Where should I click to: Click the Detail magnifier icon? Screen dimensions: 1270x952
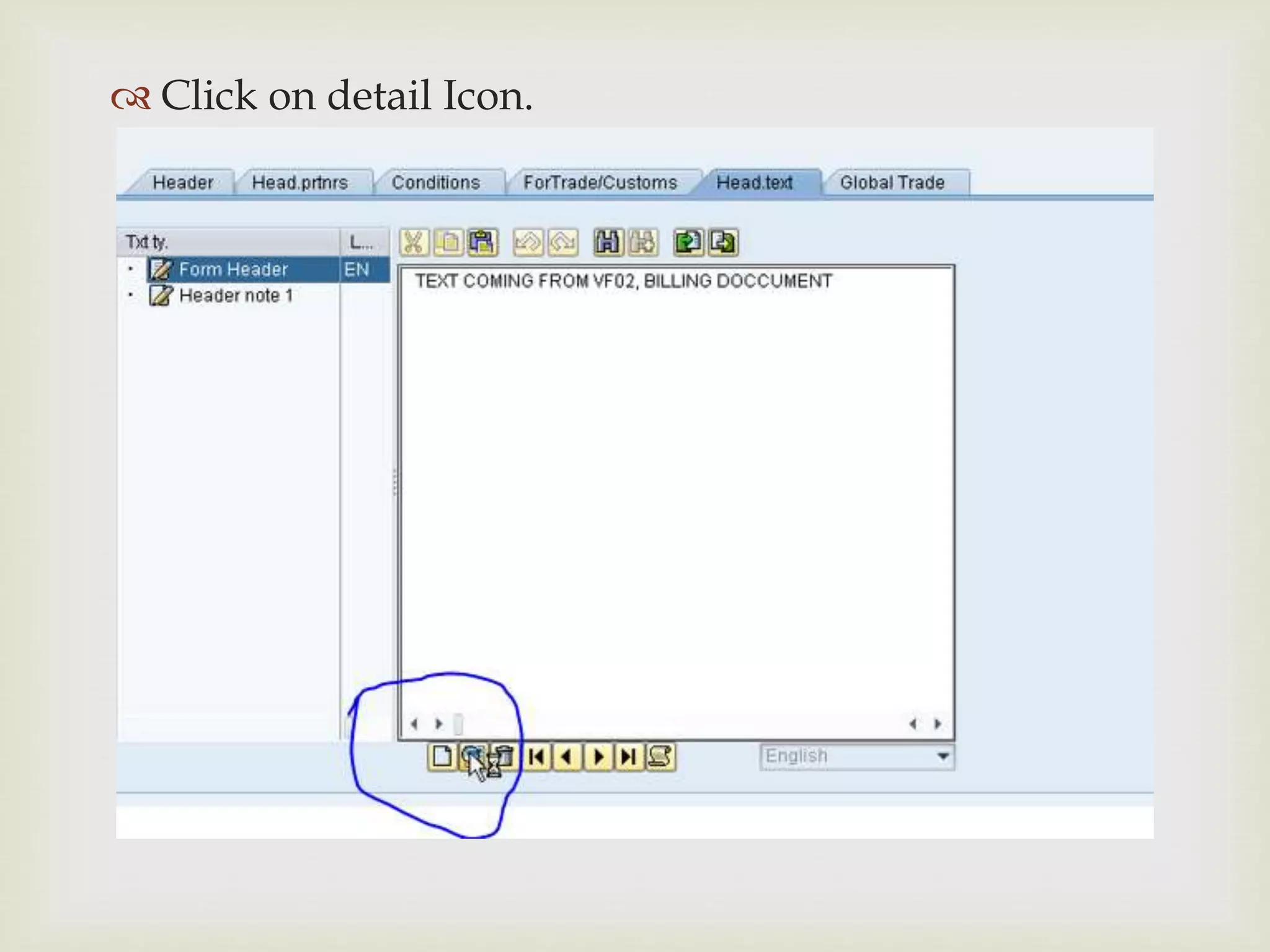point(472,756)
